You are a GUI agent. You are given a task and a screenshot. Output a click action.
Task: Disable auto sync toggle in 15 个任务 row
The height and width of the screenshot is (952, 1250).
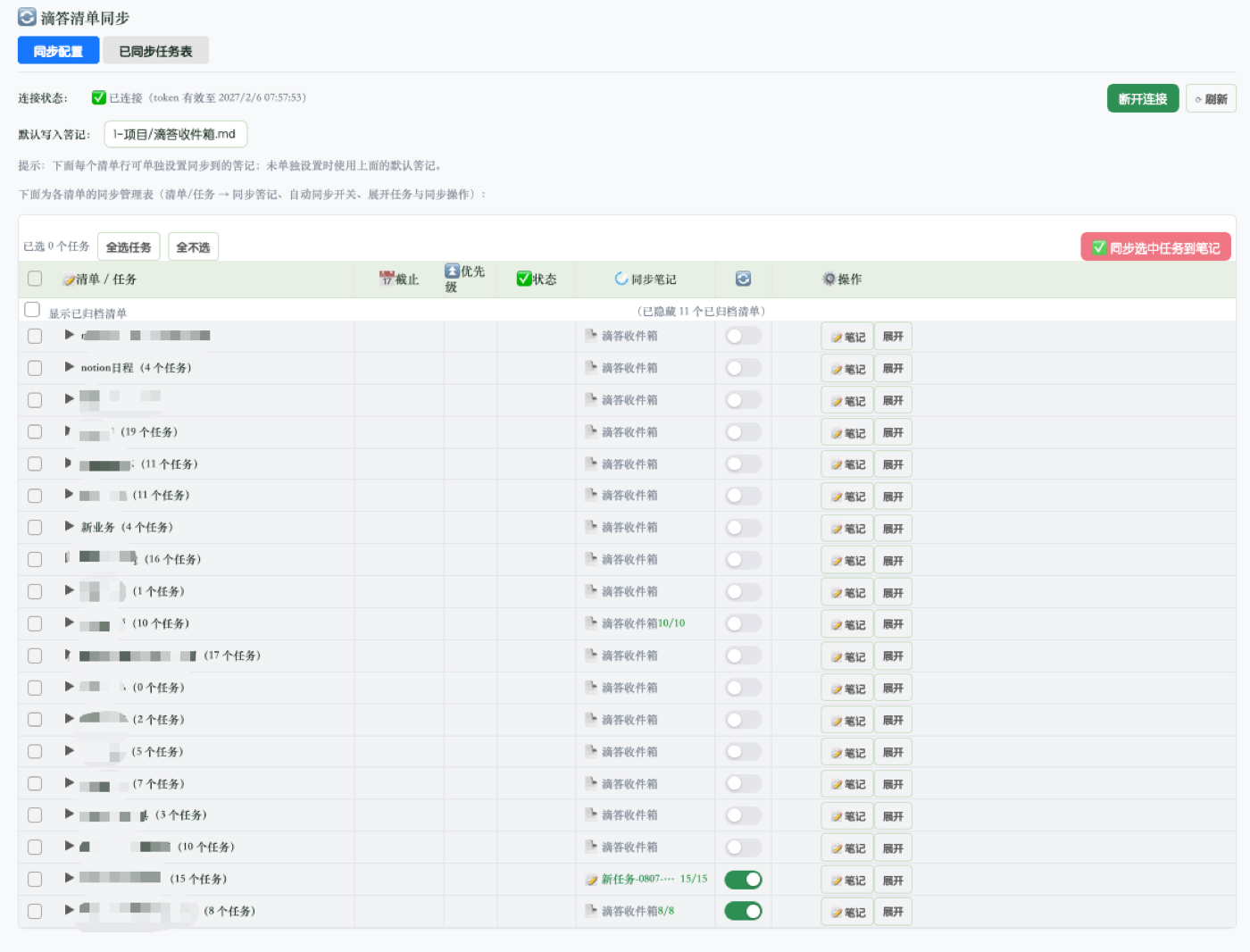pyautogui.click(x=743, y=880)
